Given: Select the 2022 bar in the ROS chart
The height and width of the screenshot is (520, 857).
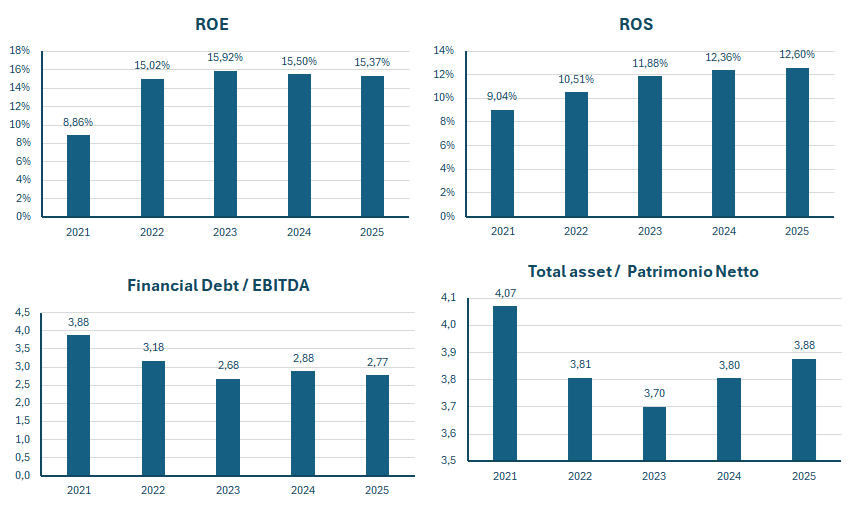Looking at the screenshot, I should pyautogui.click(x=576, y=155).
